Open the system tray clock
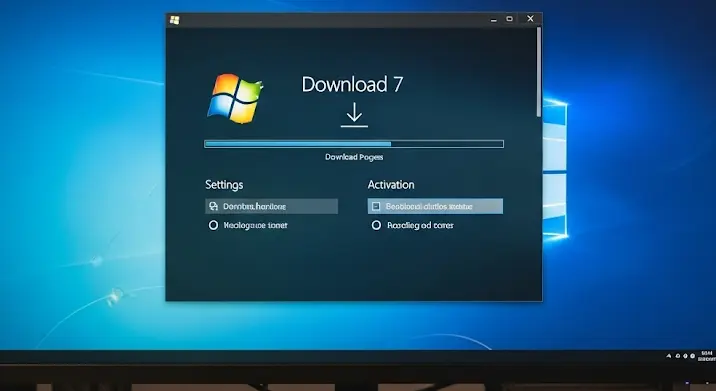716x391 pixels. pos(707,356)
